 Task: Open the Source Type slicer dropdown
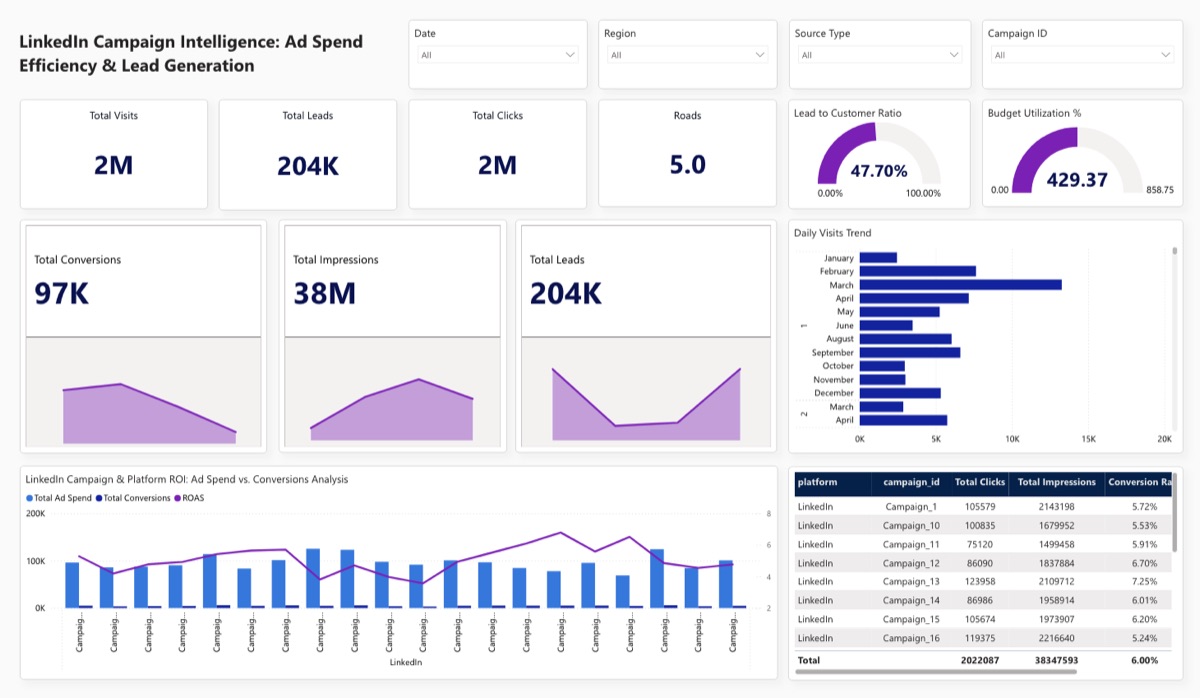click(879, 55)
